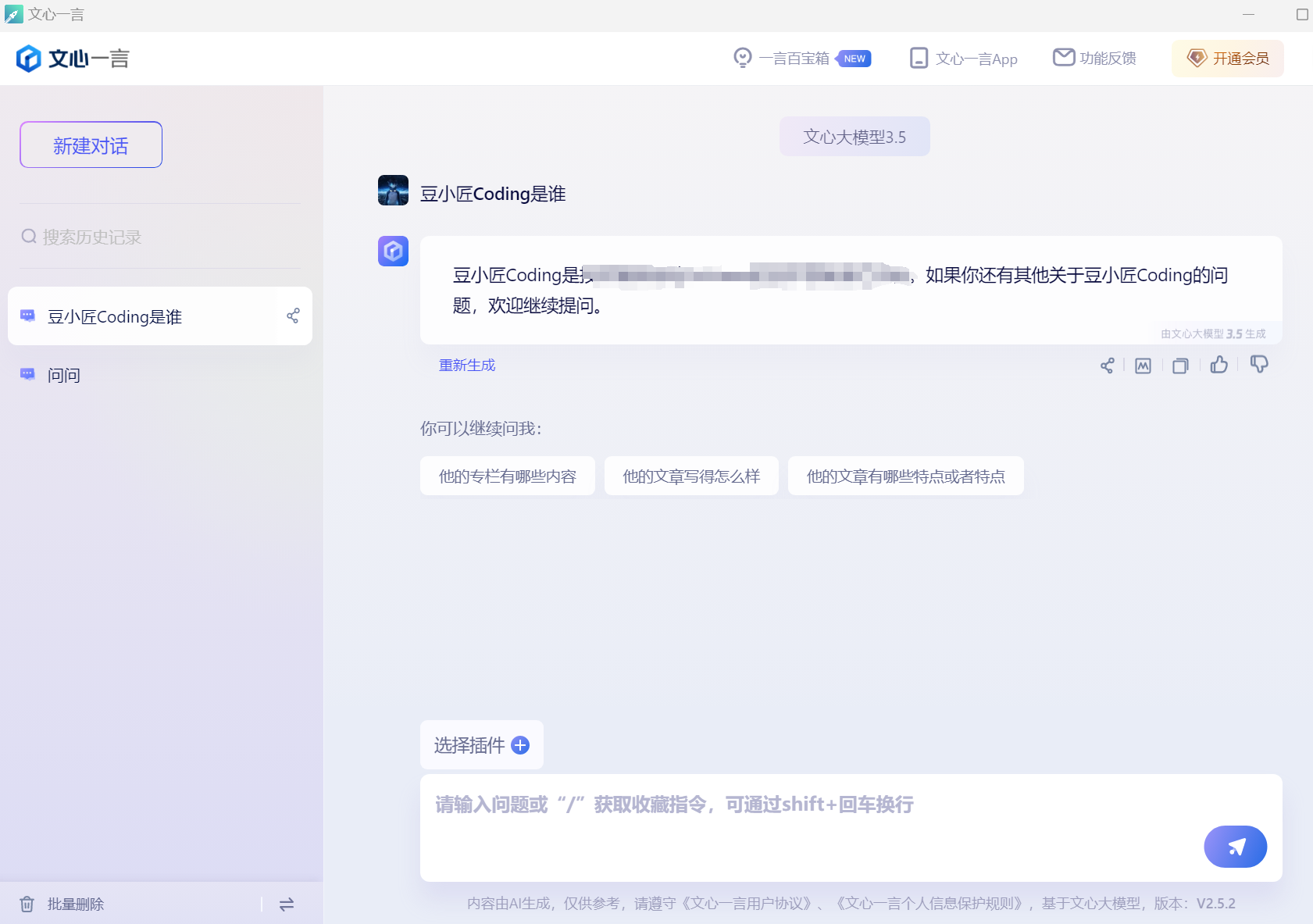Click 批量删除 bulk delete
Viewport: 1313px width, 924px height.
coord(76,904)
